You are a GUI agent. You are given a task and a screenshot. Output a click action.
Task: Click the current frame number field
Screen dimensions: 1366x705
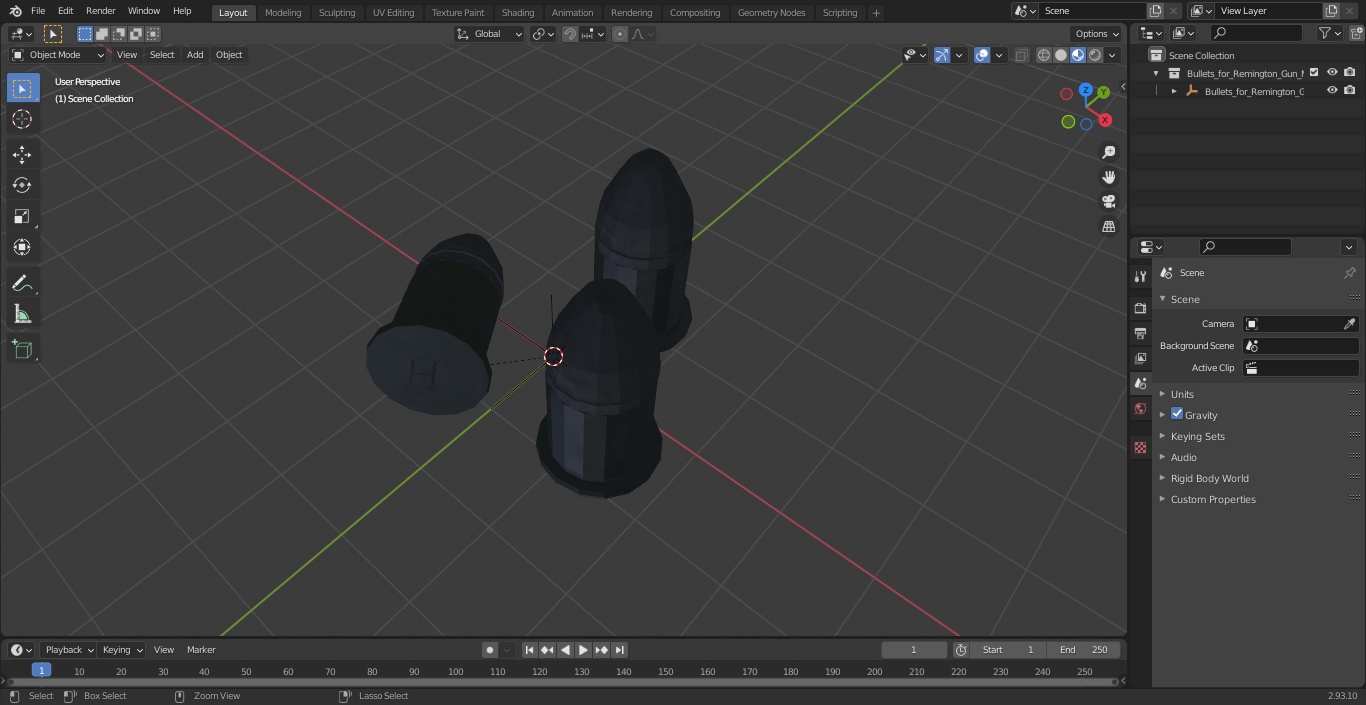(914, 650)
